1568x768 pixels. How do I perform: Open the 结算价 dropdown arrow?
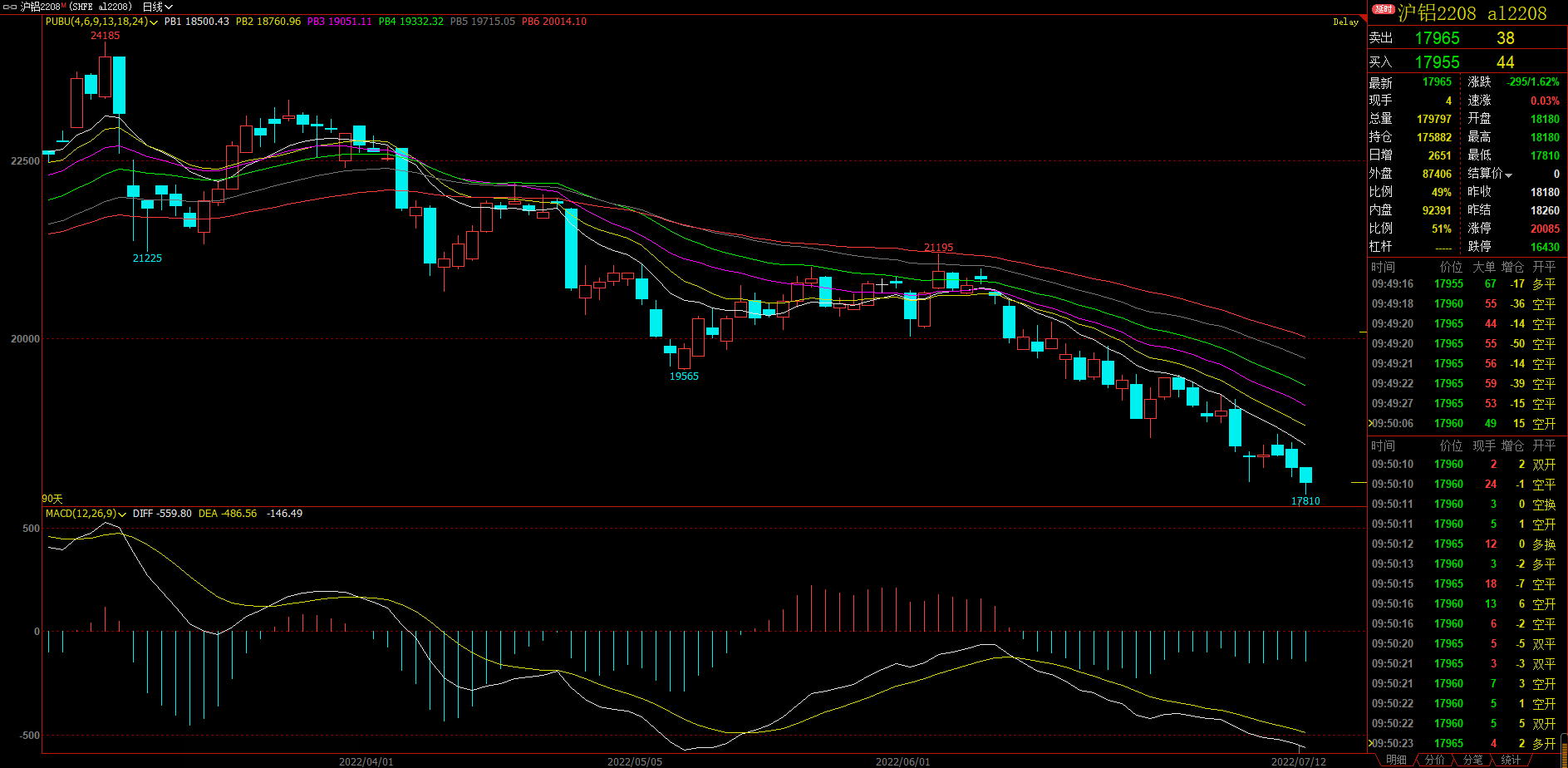click(1508, 175)
